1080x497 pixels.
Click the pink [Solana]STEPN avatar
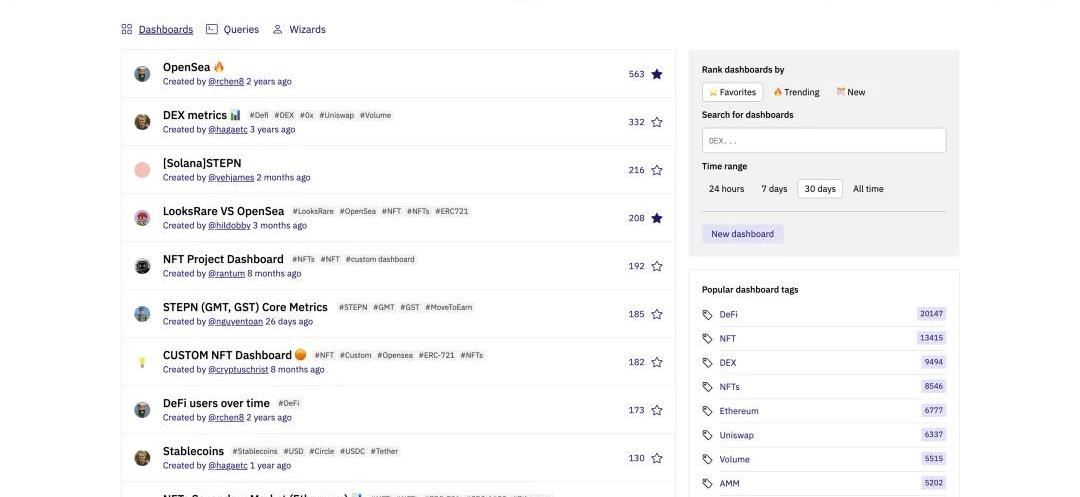click(x=143, y=170)
